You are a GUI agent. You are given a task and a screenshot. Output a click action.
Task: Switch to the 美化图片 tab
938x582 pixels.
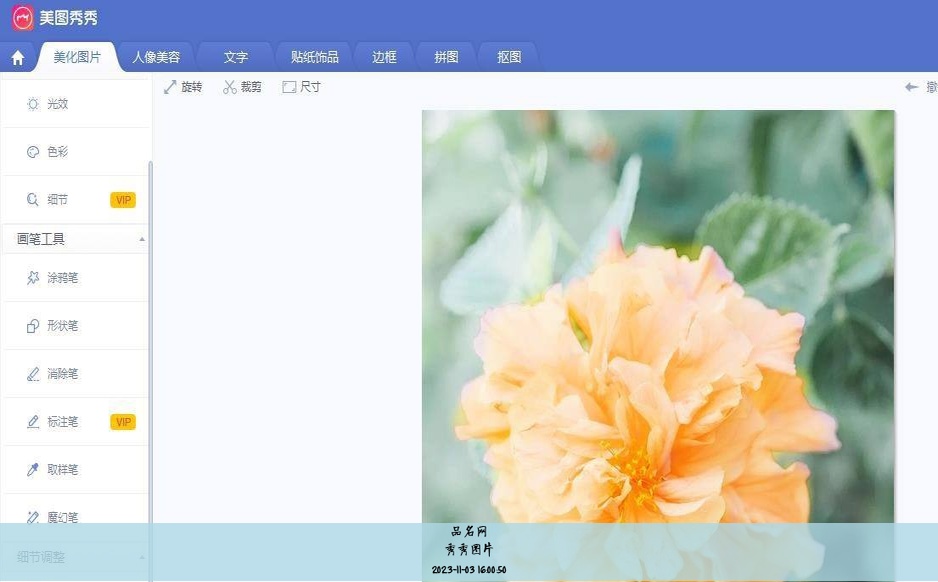click(77, 57)
